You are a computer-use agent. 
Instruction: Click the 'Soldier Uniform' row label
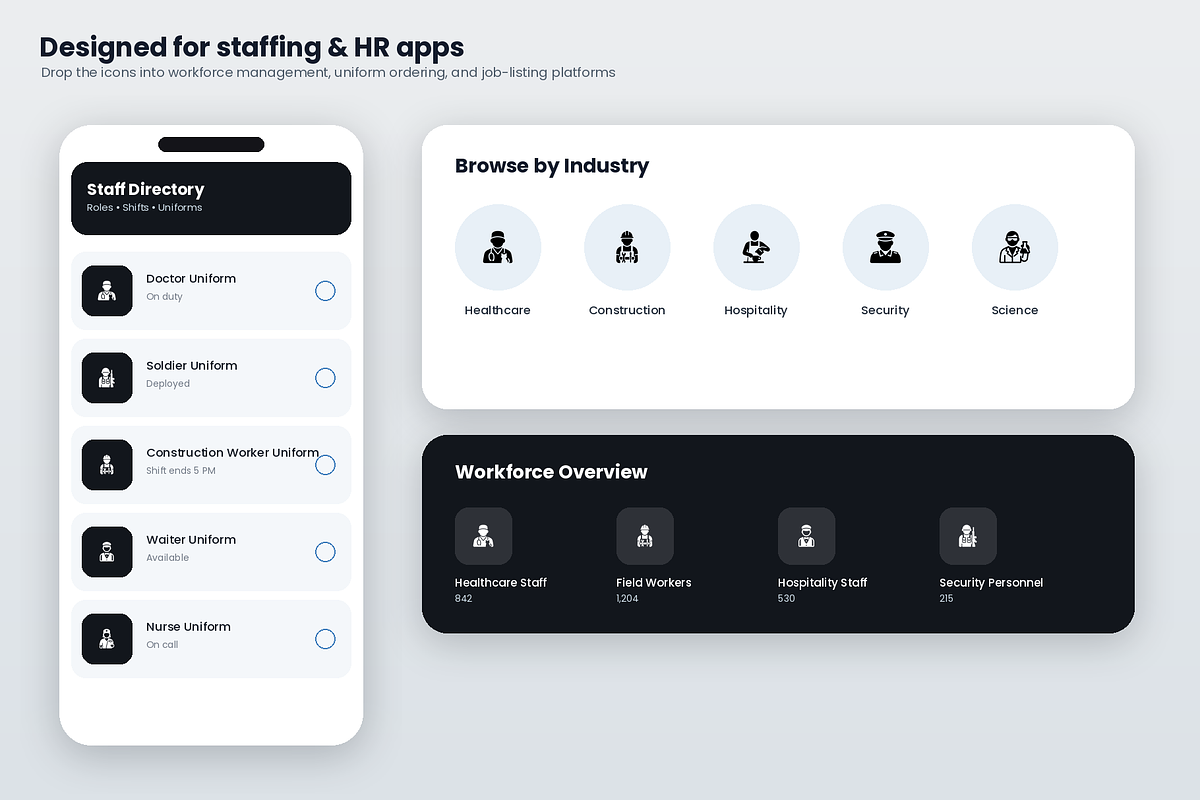coord(192,366)
